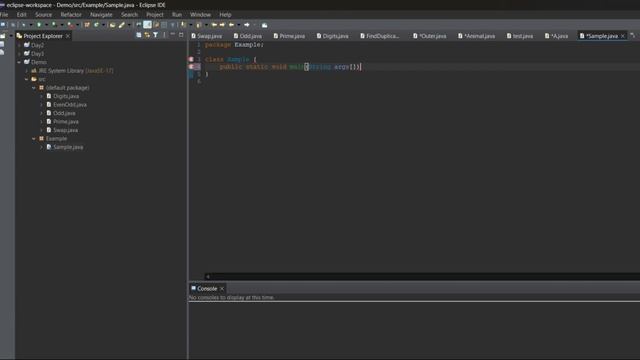Viewport: 640px width, 360px height.
Task: Open the Back history dropdown arrow
Action: click(x=239, y=25)
